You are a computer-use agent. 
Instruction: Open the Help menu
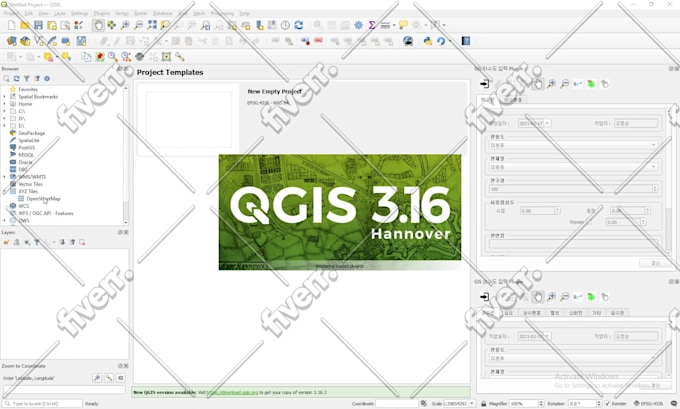point(245,13)
